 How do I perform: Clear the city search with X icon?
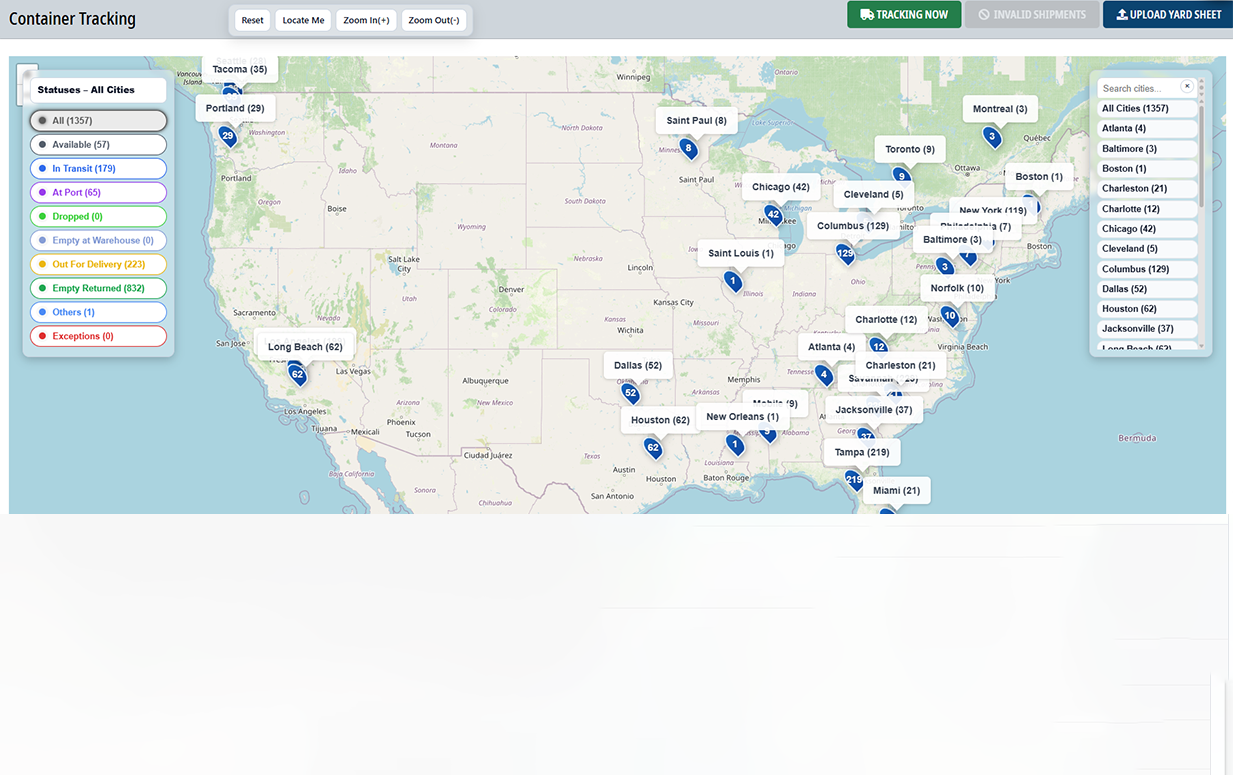(x=1187, y=87)
